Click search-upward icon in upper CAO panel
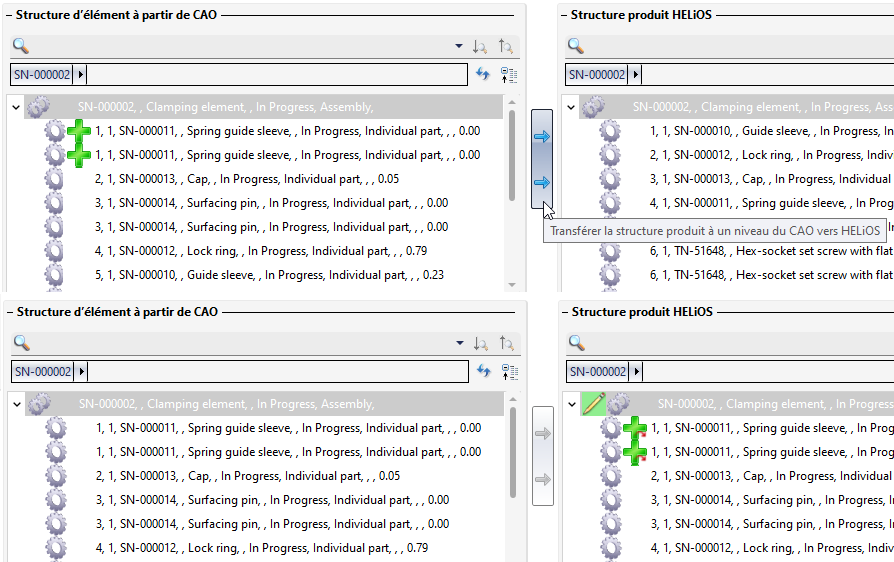The height and width of the screenshot is (562, 894). click(505, 46)
